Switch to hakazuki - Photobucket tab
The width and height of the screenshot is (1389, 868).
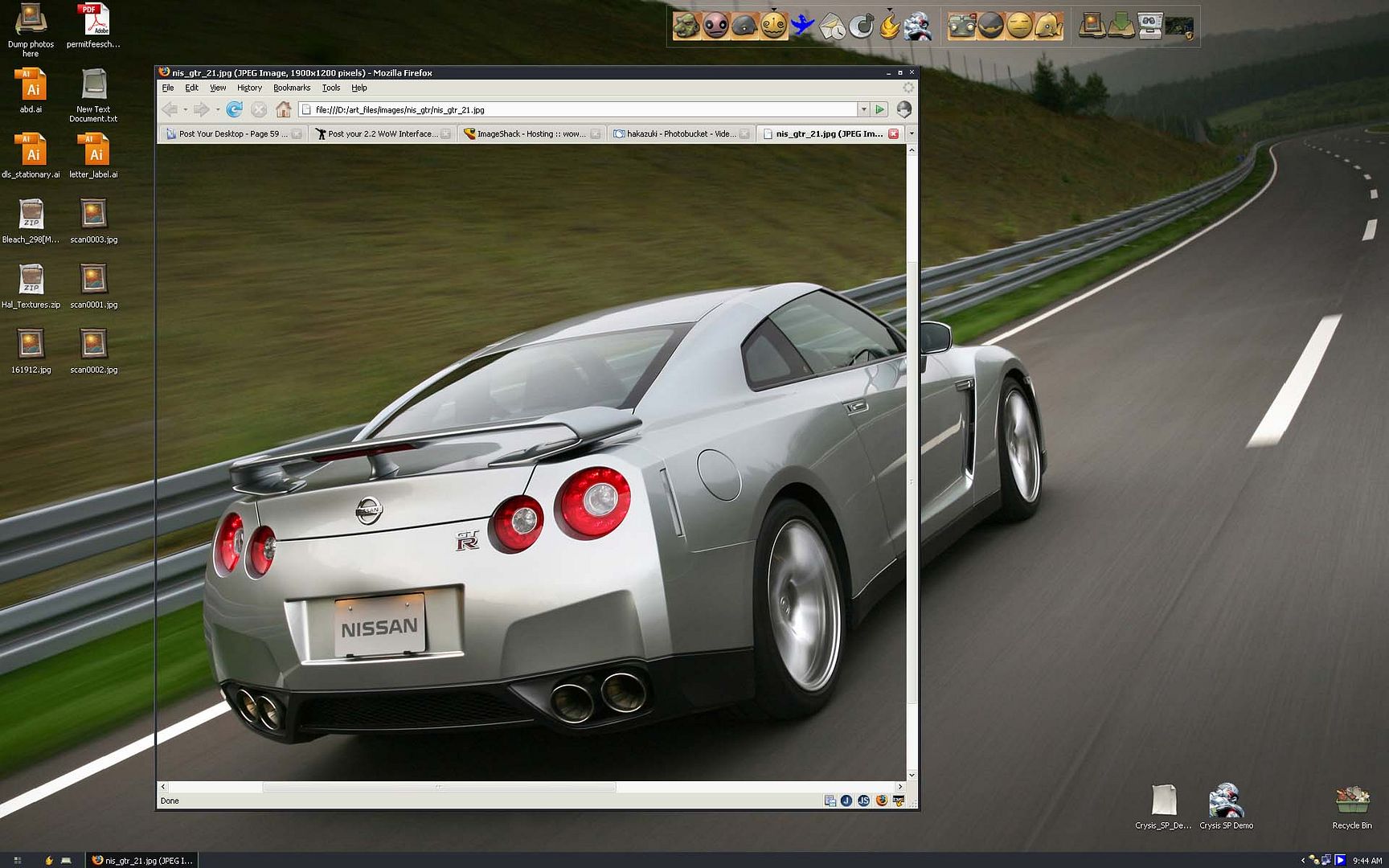click(x=681, y=133)
